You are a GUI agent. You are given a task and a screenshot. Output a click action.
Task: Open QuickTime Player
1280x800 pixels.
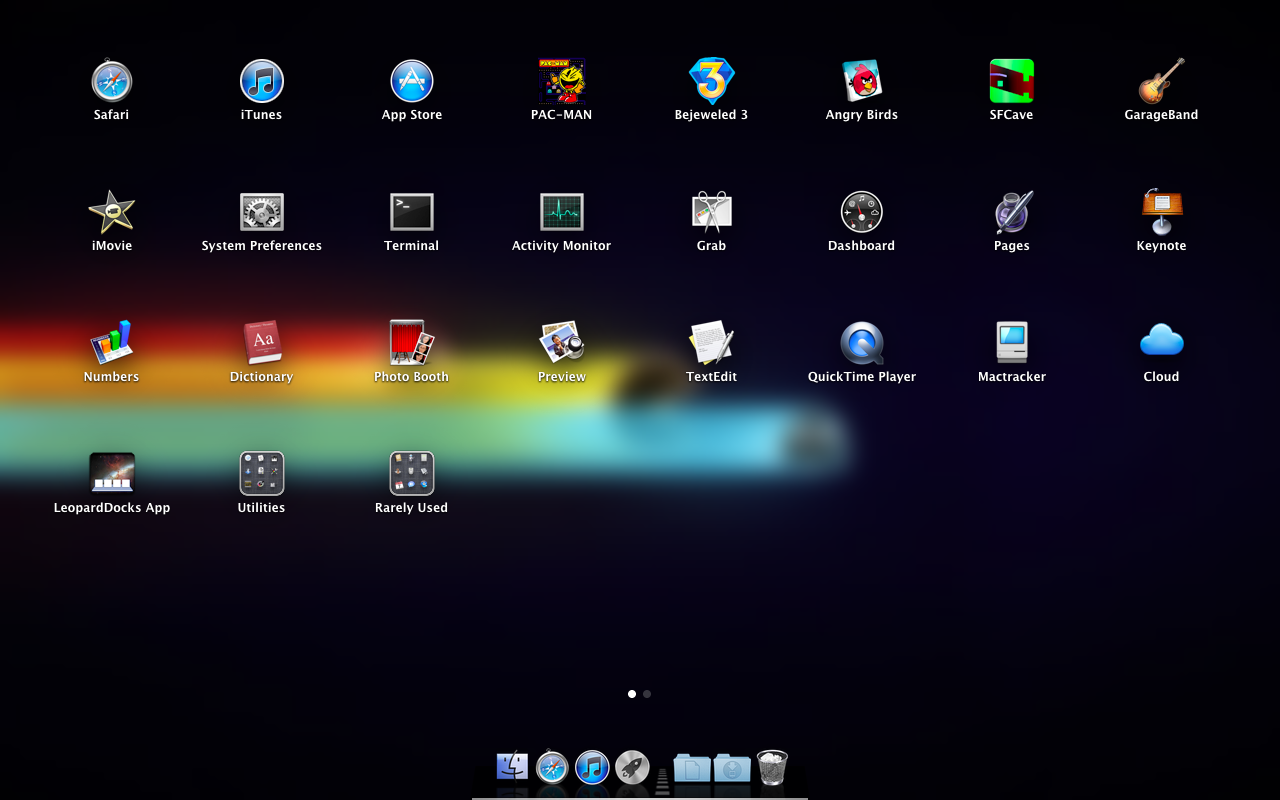[862, 343]
